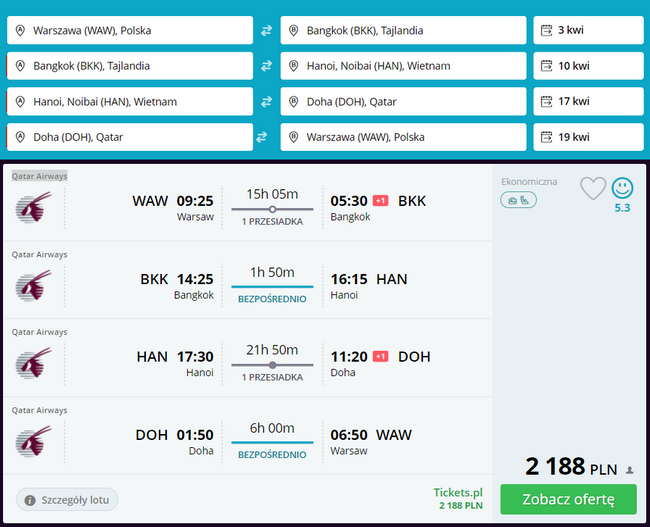Open calendar for 10 kwi date
650x527 pixels.
click(588, 66)
